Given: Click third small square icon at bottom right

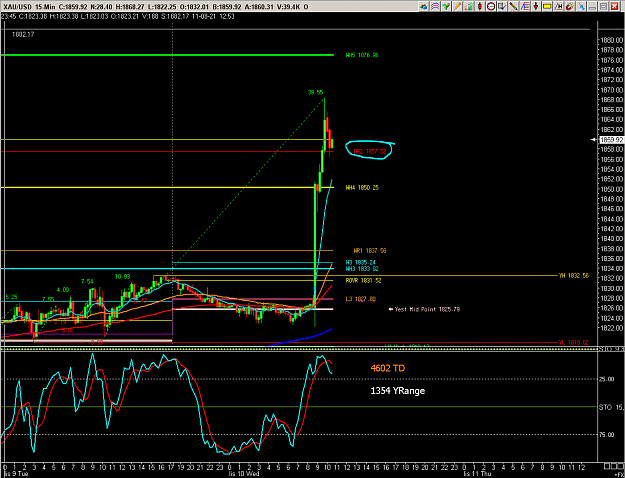Looking at the screenshot, I should pos(619,466).
